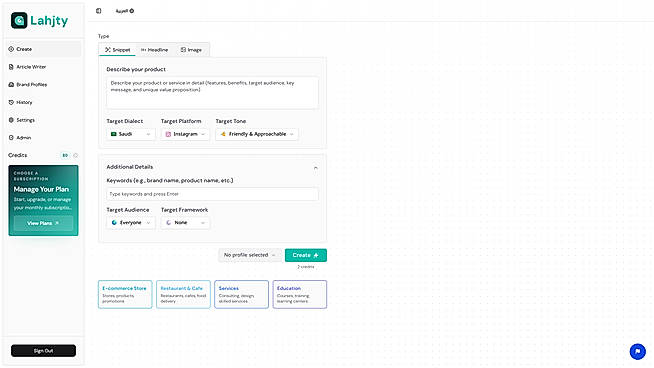This screenshot has width=654, height=368.
Task: Go to Brand Profiles
Action: (x=44, y=85)
